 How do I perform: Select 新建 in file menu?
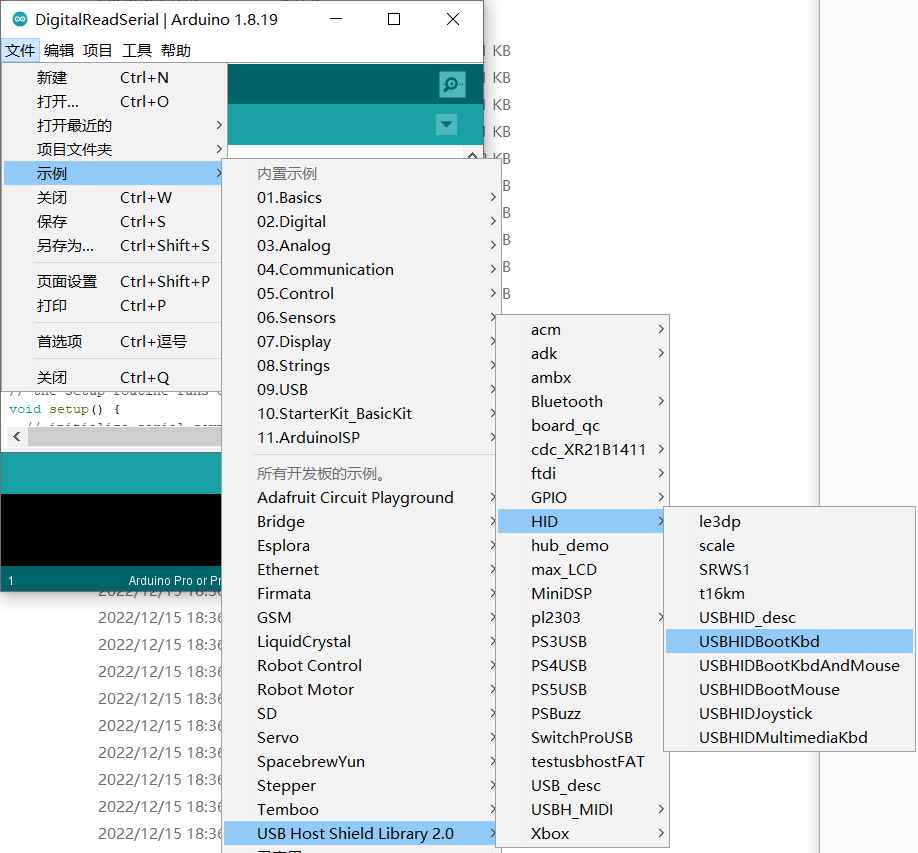pyautogui.click(x=114, y=78)
